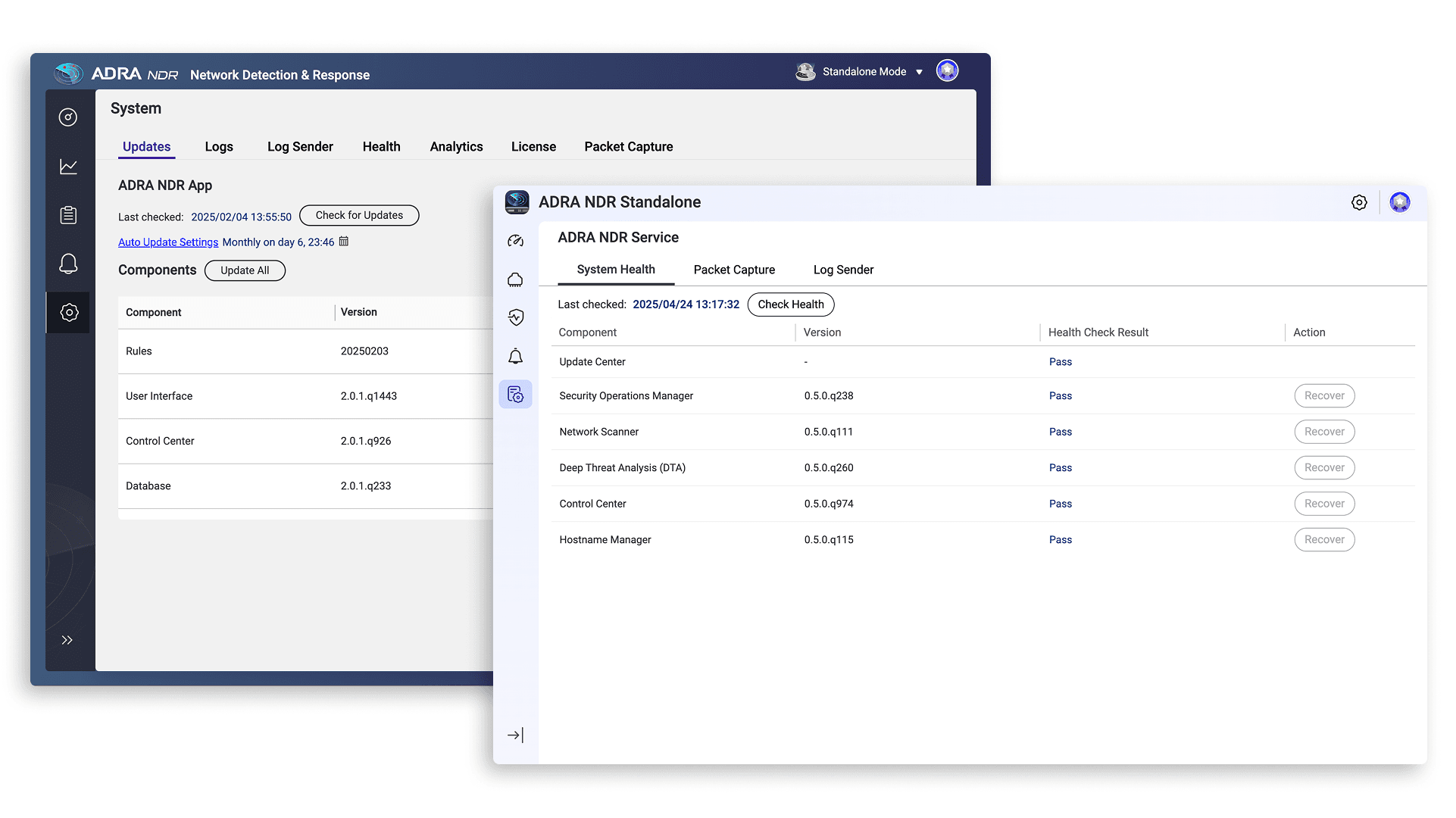This screenshot has height=818, width=1456.
Task: Select the System settings gear in dark sidebar
Action: click(69, 313)
